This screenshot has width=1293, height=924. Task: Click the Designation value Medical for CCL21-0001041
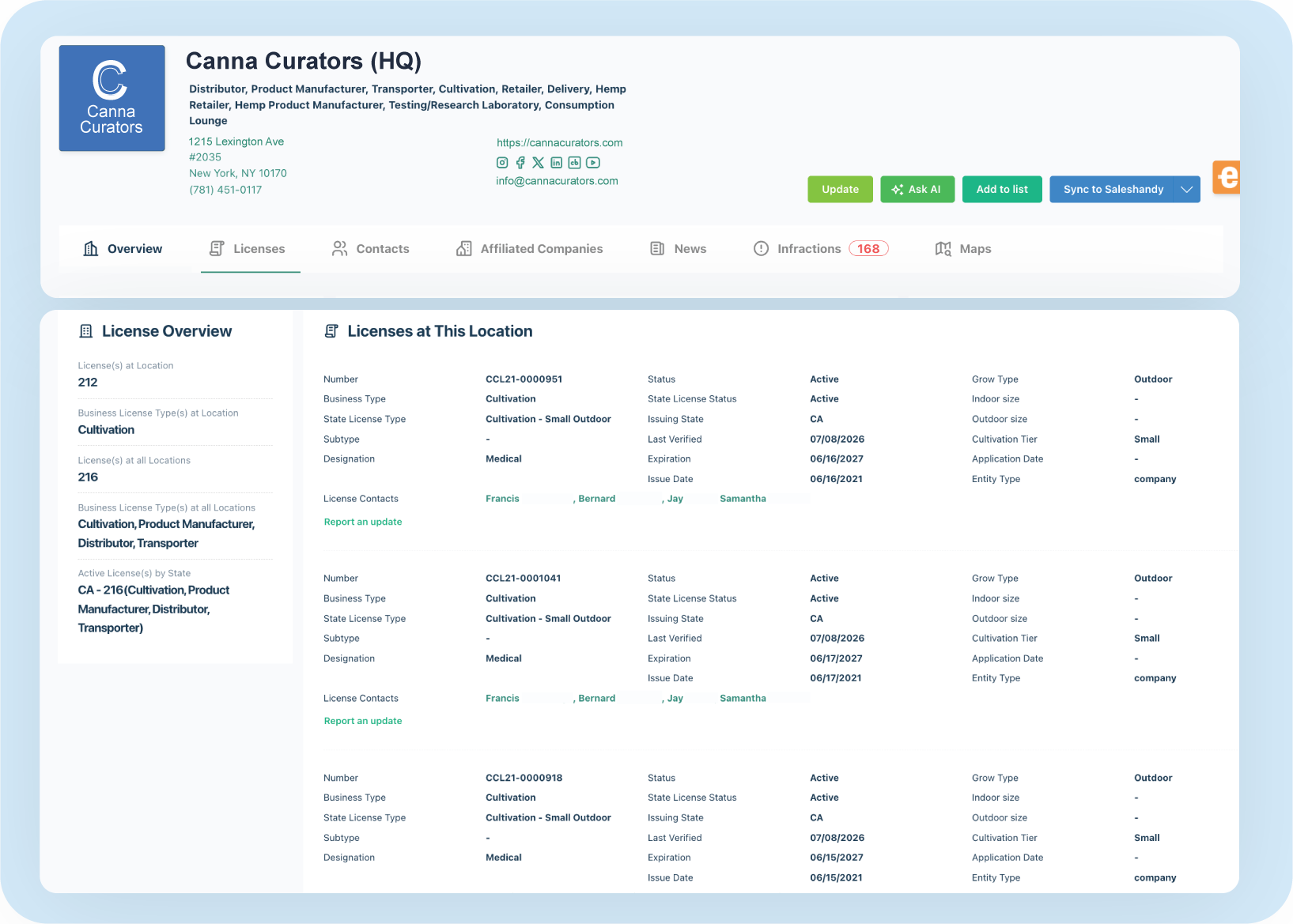504,658
